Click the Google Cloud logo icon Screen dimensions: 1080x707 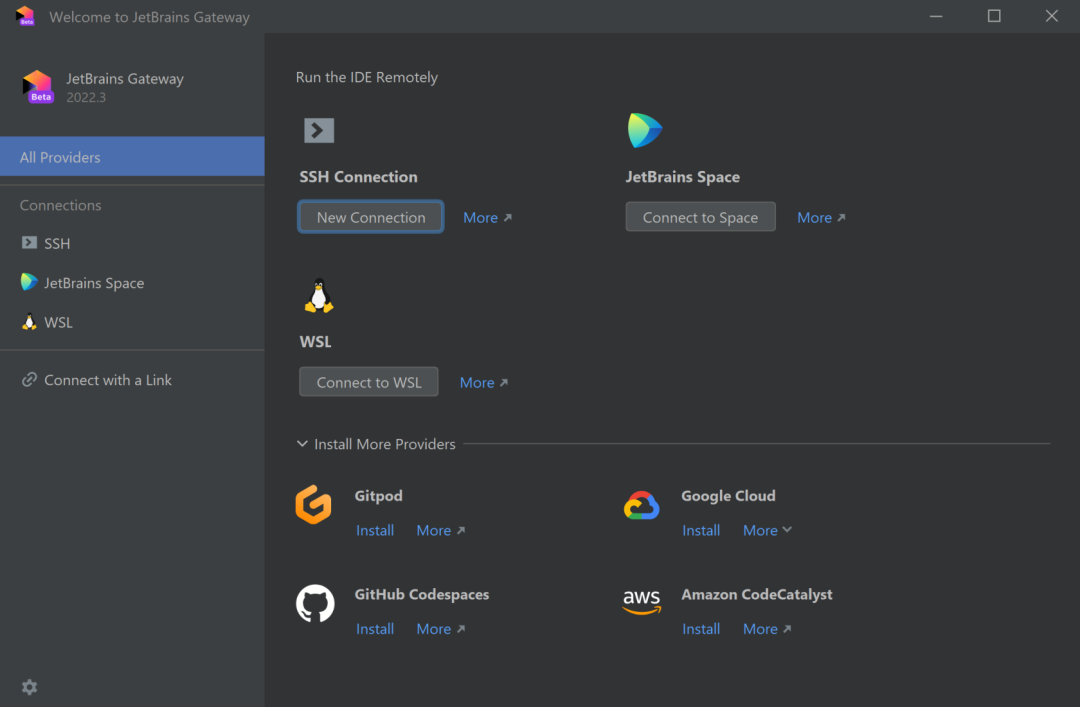(x=642, y=505)
